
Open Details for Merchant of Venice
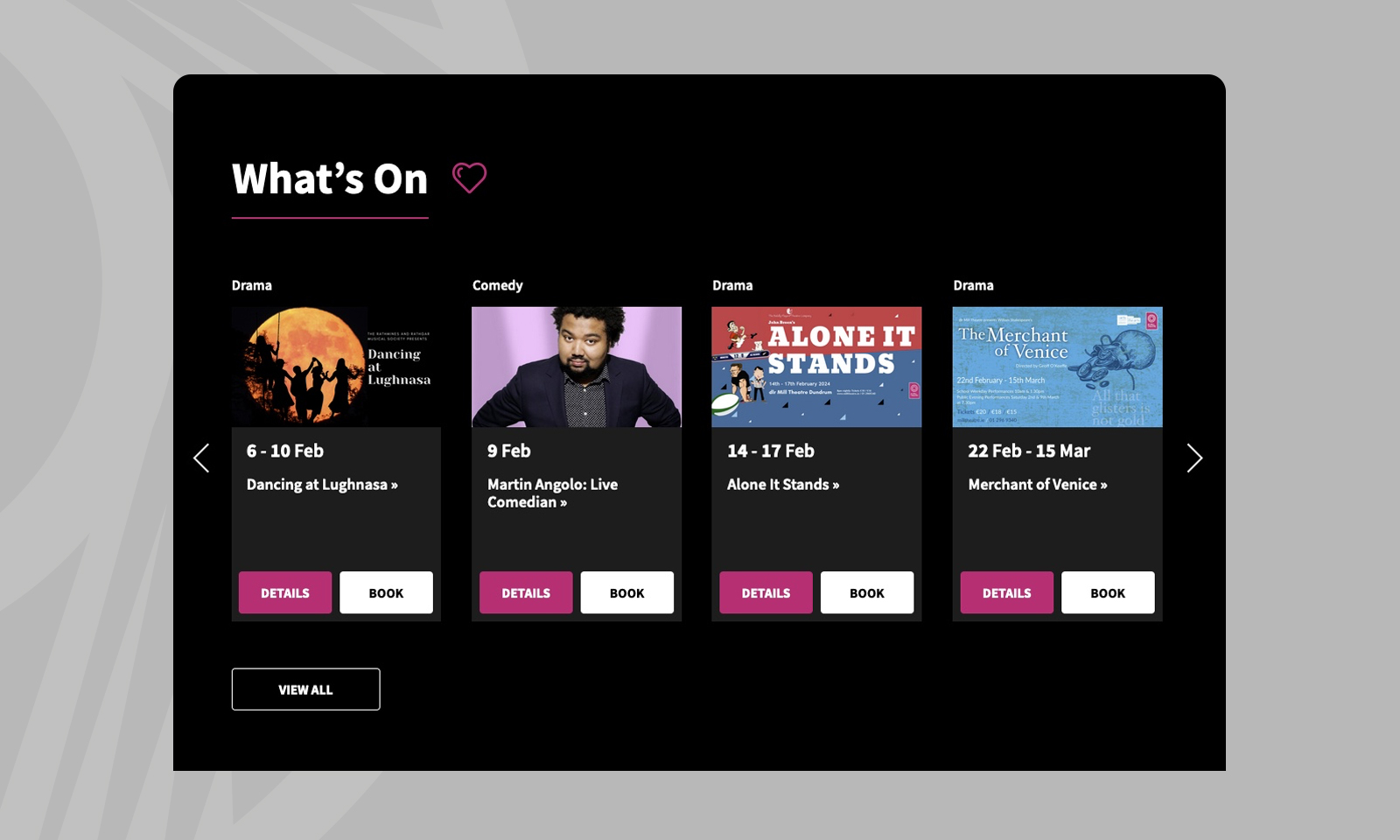click(x=1007, y=592)
